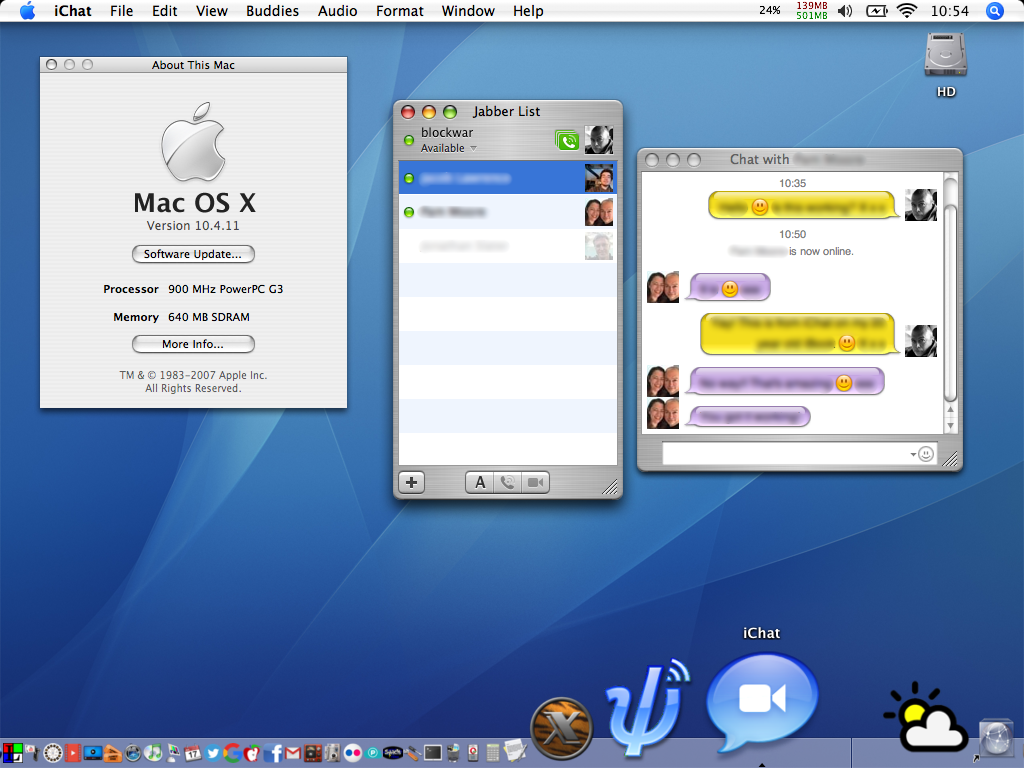1024x768 pixels.
Task: Add a buddy with the plus button
Action: [x=411, y=483]
